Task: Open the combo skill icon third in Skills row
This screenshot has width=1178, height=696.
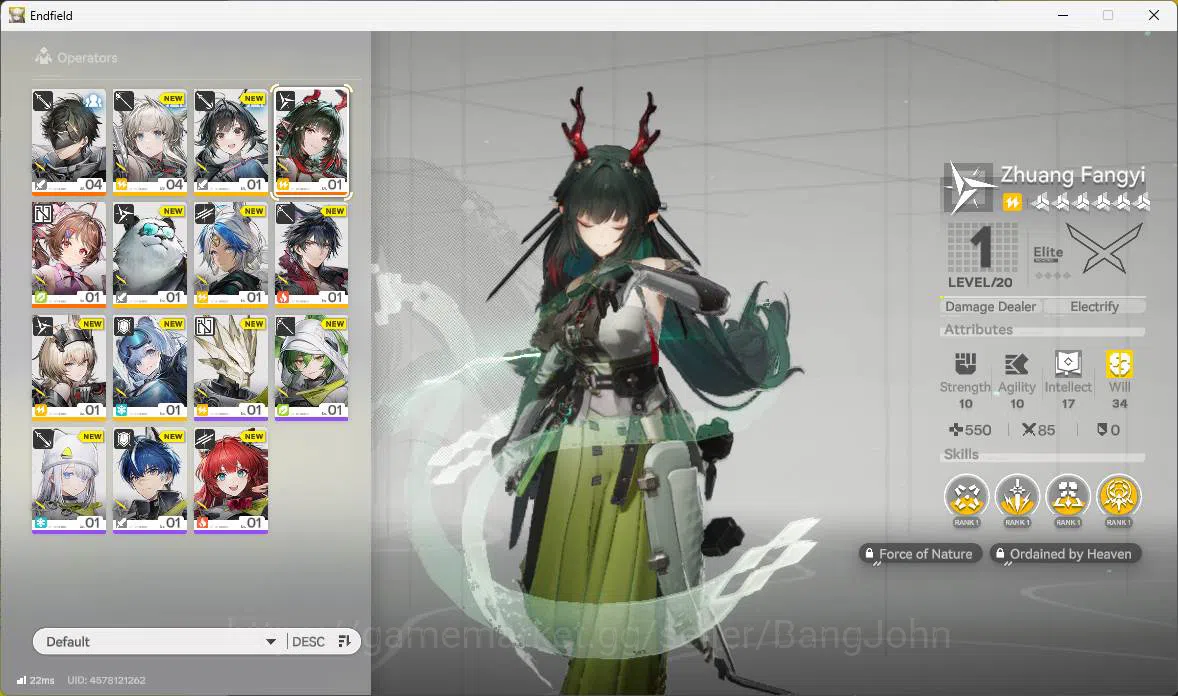Action: click(x=1068, y=497)
